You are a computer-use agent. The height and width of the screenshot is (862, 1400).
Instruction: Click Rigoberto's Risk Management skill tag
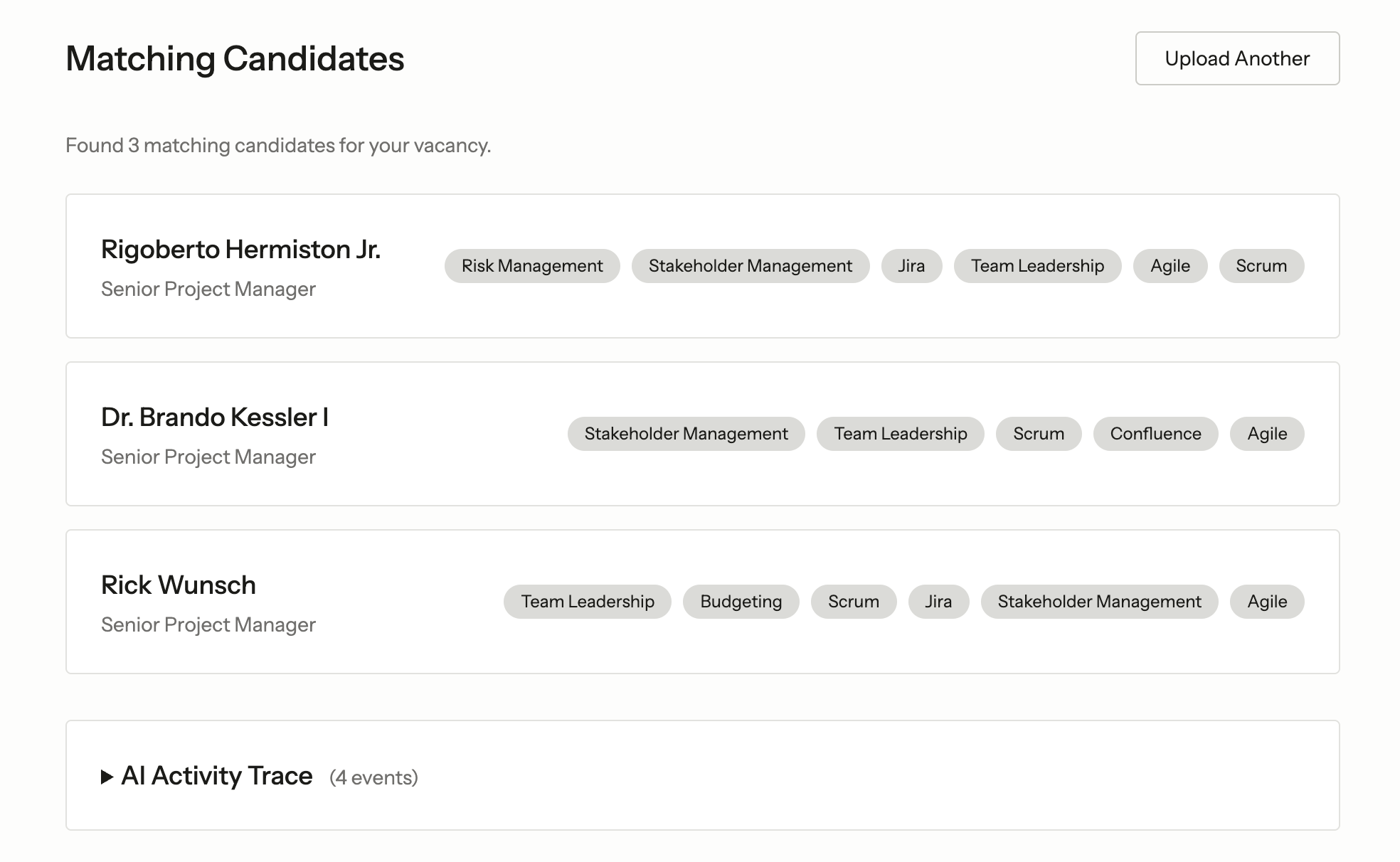pyautogui.click(x=532, y=266)
